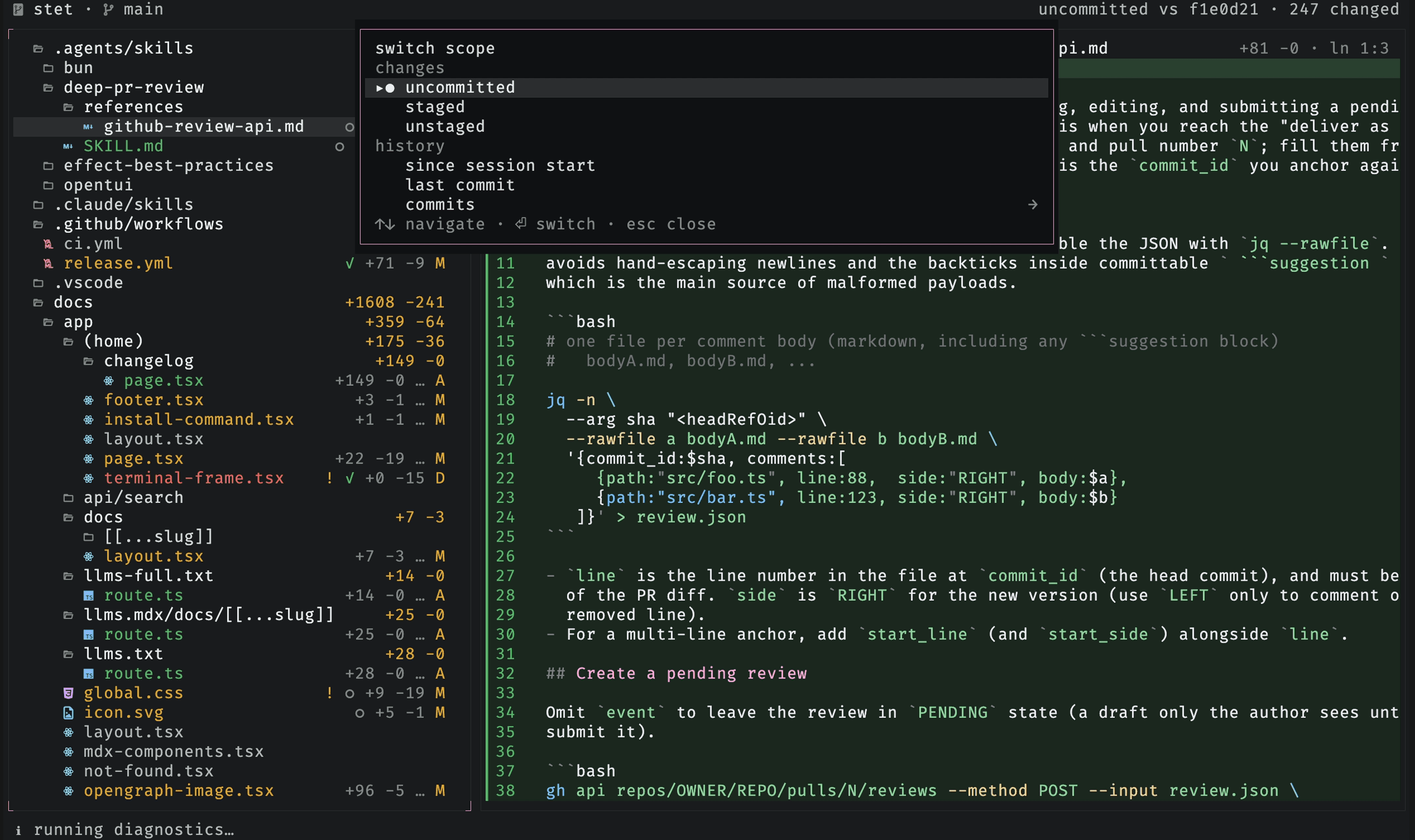Click the React icon of opengraph-image.tsx

tap(69, 791)
